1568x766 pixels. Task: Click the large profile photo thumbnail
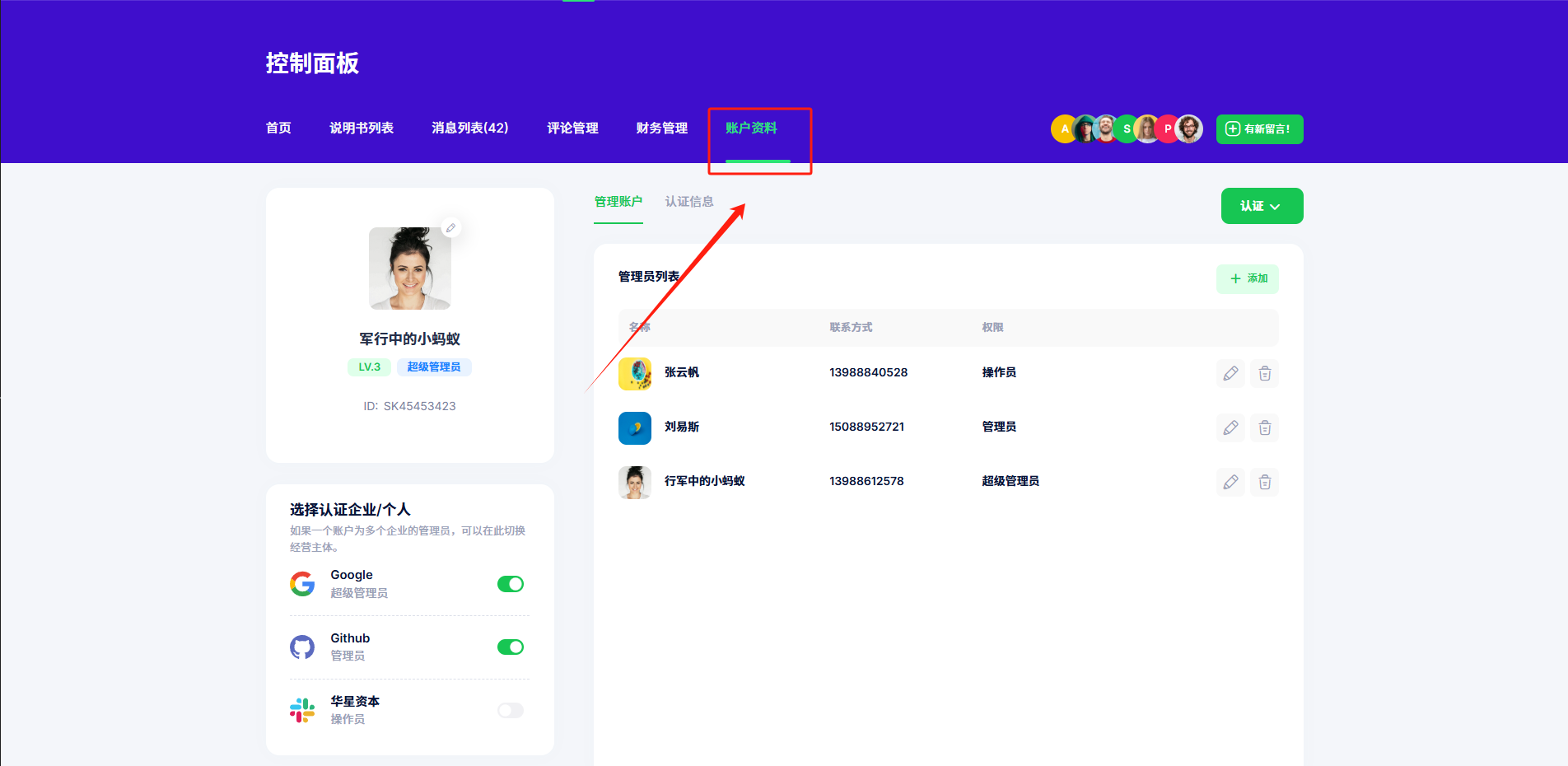tap(409, 269)
